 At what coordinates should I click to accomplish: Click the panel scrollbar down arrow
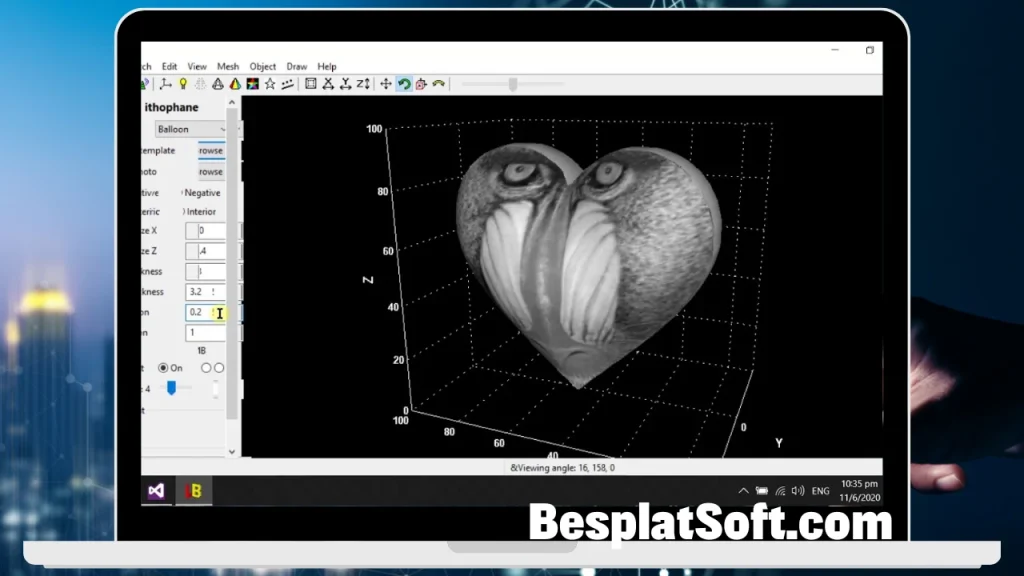coord(231,452)
